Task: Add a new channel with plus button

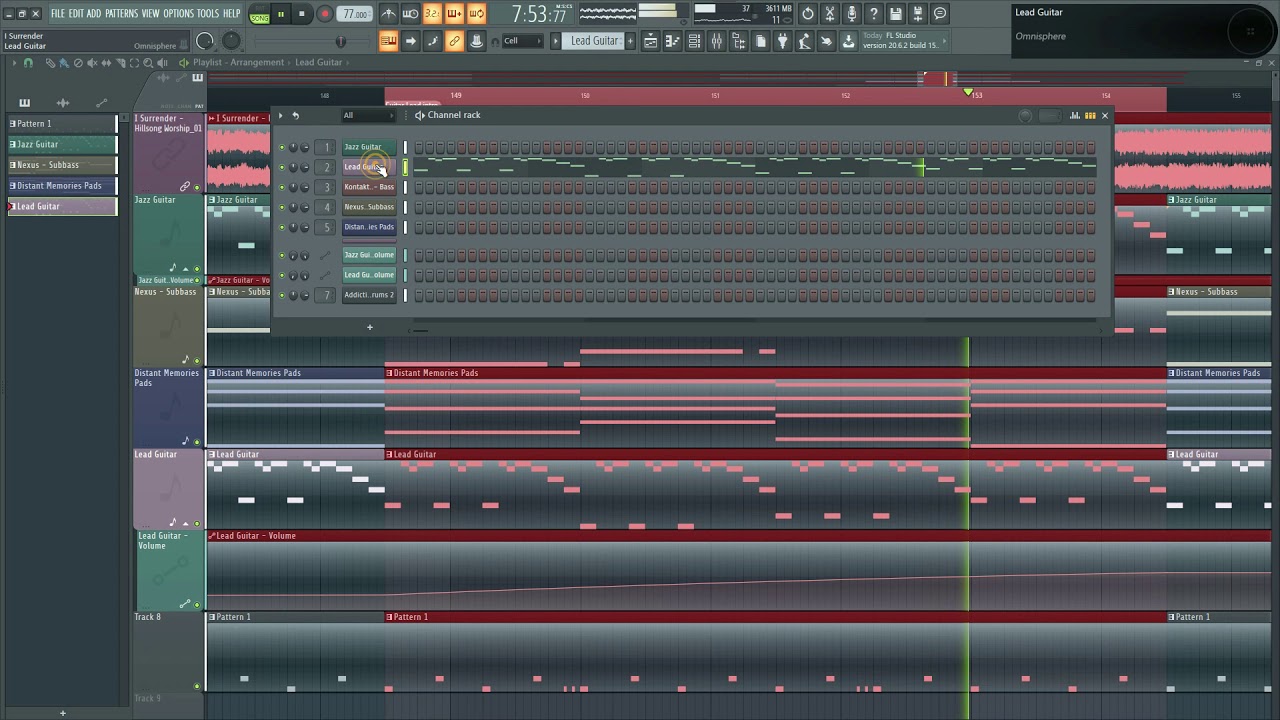Action: point(369,327)
